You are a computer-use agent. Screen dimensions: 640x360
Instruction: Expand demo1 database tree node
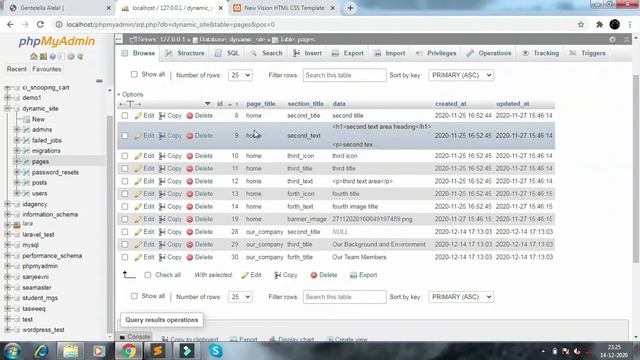point(7,98)
